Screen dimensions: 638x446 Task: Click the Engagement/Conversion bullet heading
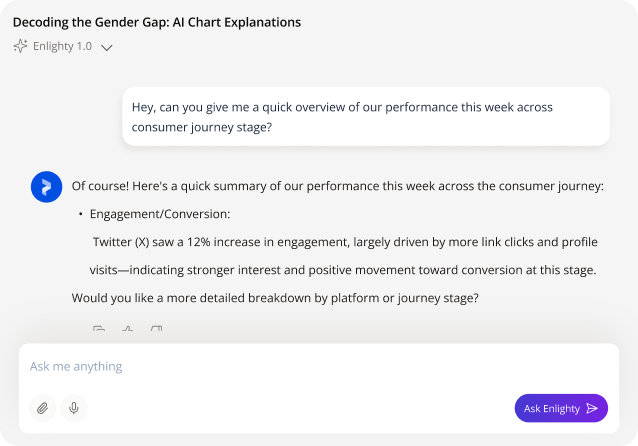pyautogui.click(x=160, y=214)
